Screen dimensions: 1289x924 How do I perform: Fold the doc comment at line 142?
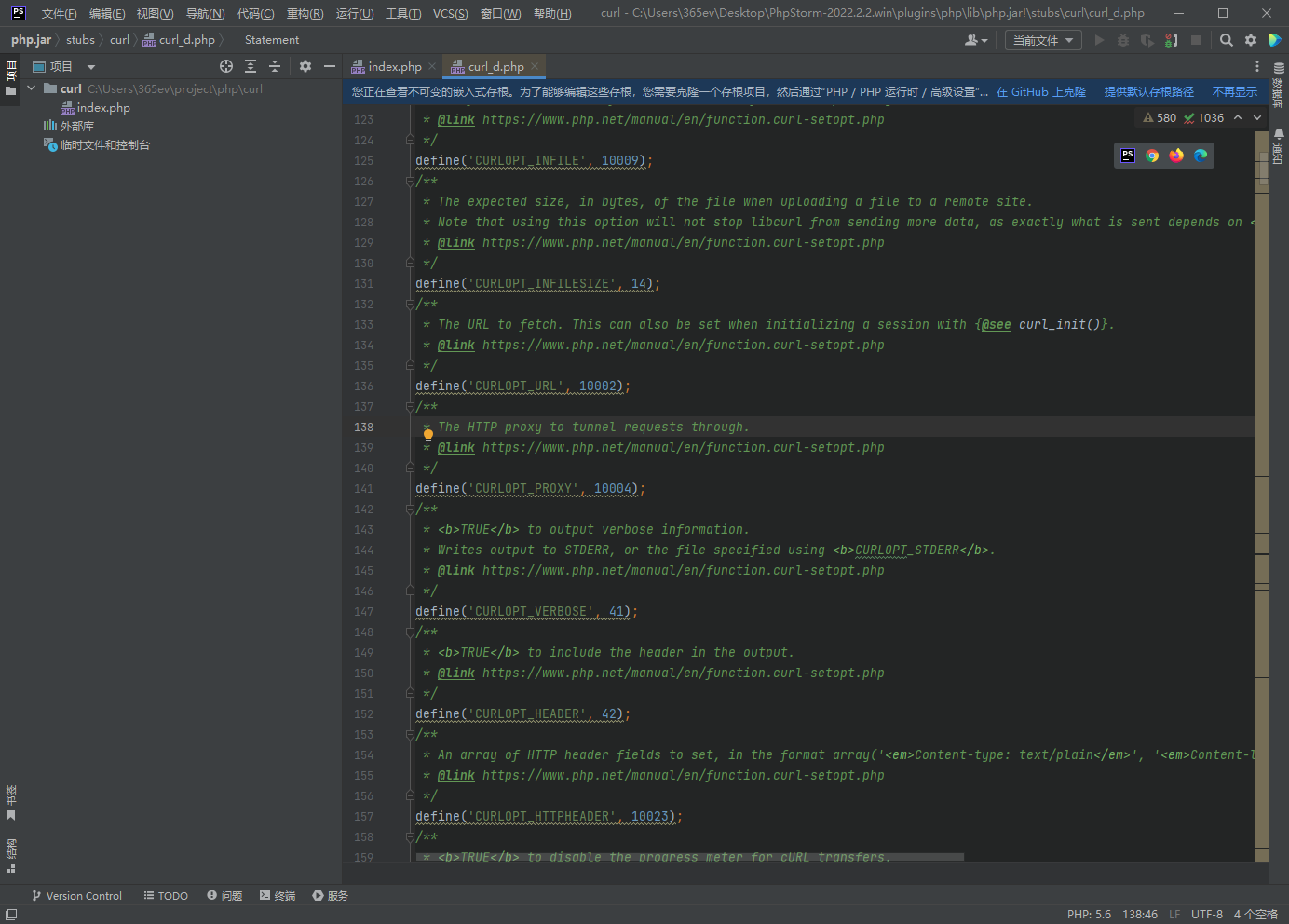point(410,510)
